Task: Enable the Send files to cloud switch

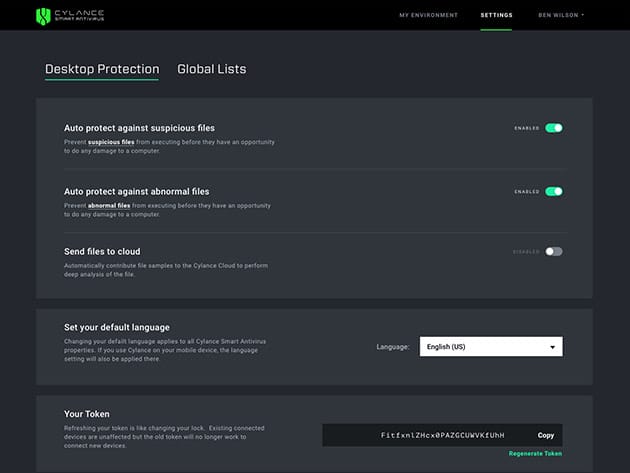Action: point(553,251)
